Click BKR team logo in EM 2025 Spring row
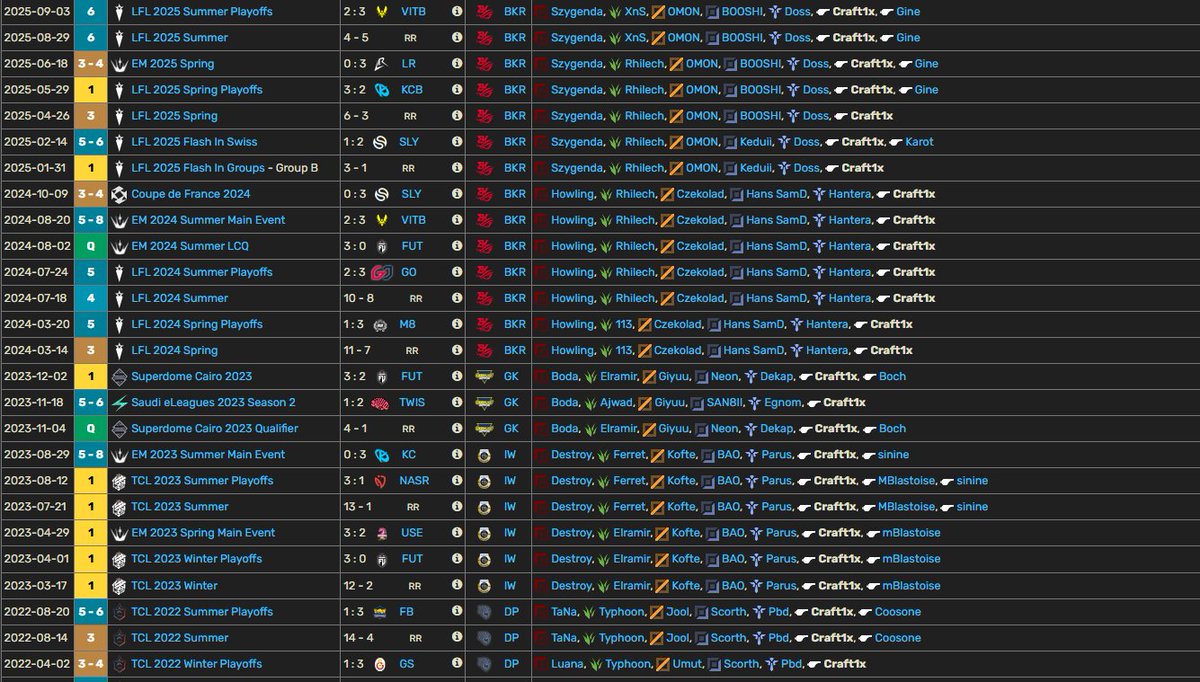This screenshot has height=682, width=1200. pyautogui.click(x=484, y=63)
